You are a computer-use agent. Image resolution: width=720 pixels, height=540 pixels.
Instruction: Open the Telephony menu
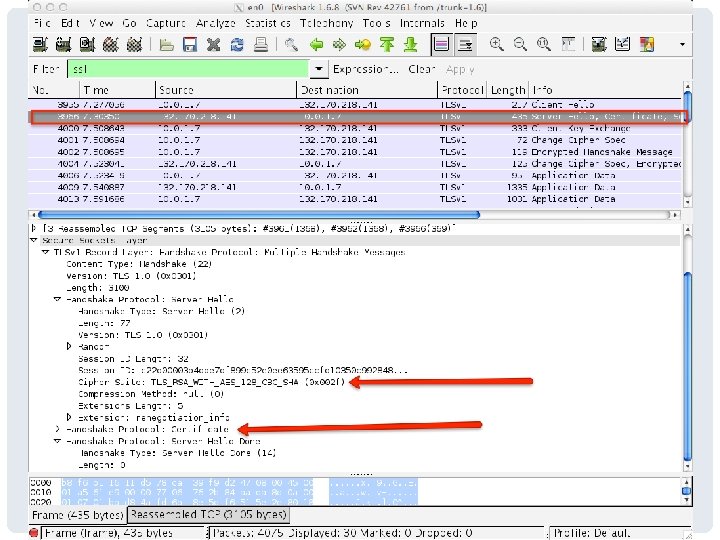[326, 23]
